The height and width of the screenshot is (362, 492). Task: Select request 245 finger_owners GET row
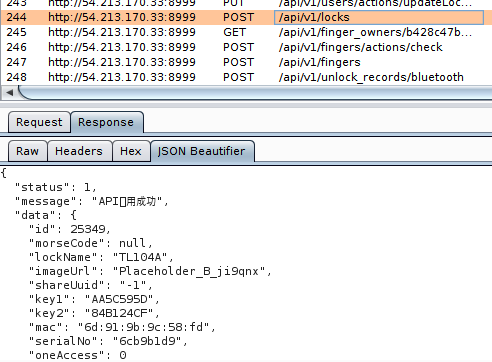246,32
